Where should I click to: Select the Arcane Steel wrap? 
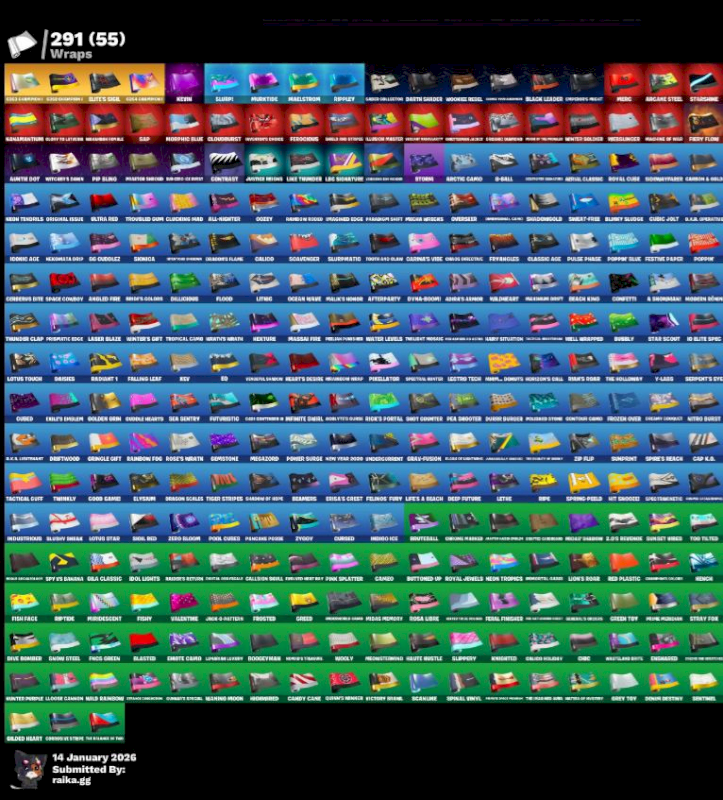(x=664, y=83)
